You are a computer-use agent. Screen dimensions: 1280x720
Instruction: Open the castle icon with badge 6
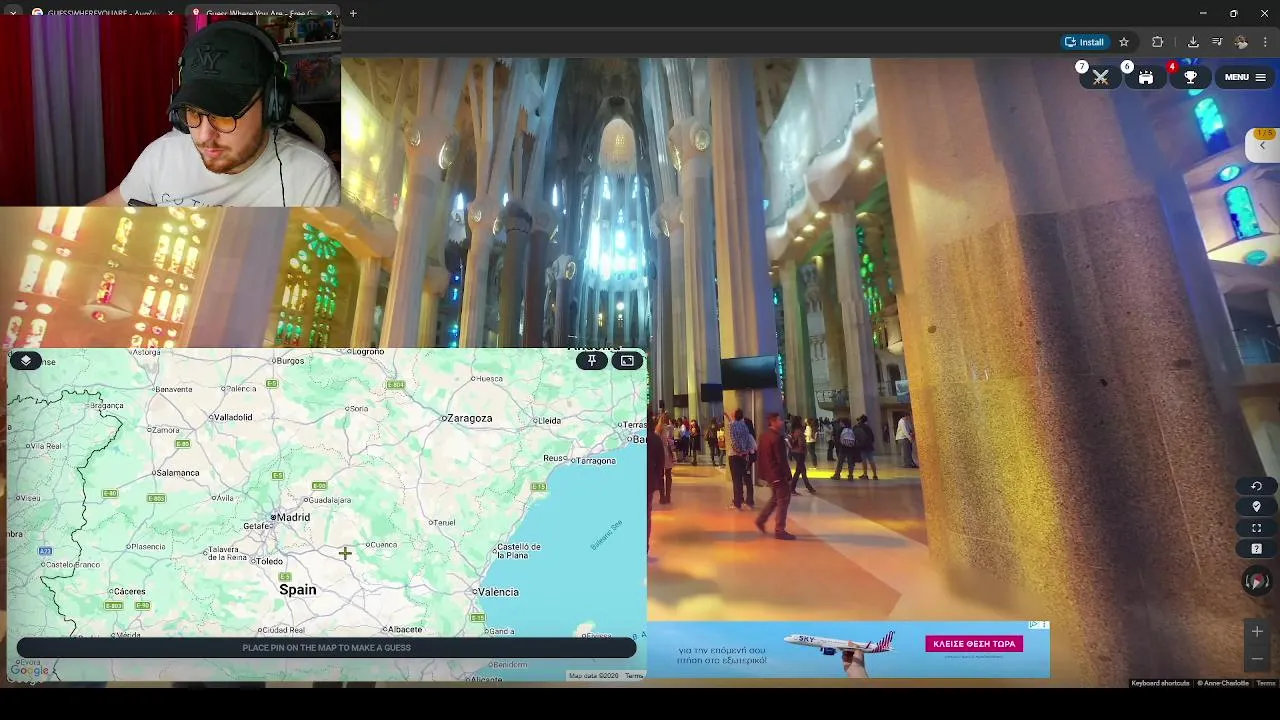[1146, 77]
